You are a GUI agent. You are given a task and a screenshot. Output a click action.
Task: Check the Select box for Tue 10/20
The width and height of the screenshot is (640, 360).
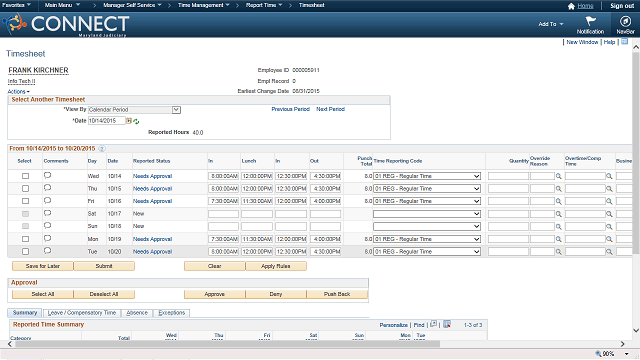pos(25,252)
